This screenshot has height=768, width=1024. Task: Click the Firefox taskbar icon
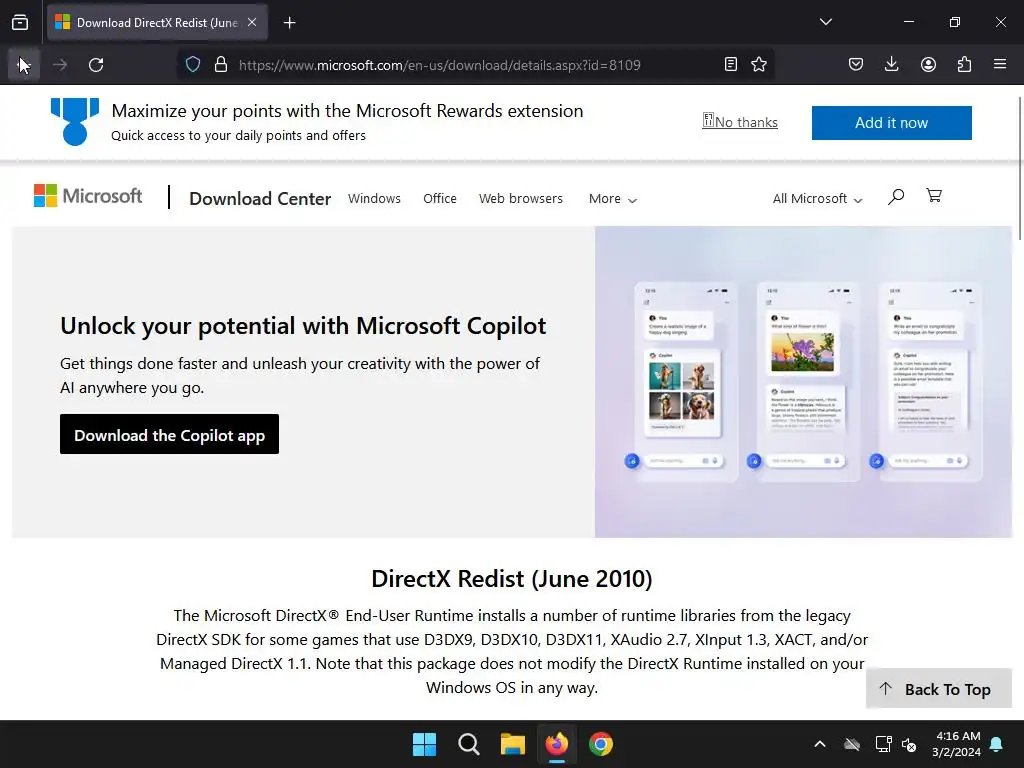[x=556, y=744]
